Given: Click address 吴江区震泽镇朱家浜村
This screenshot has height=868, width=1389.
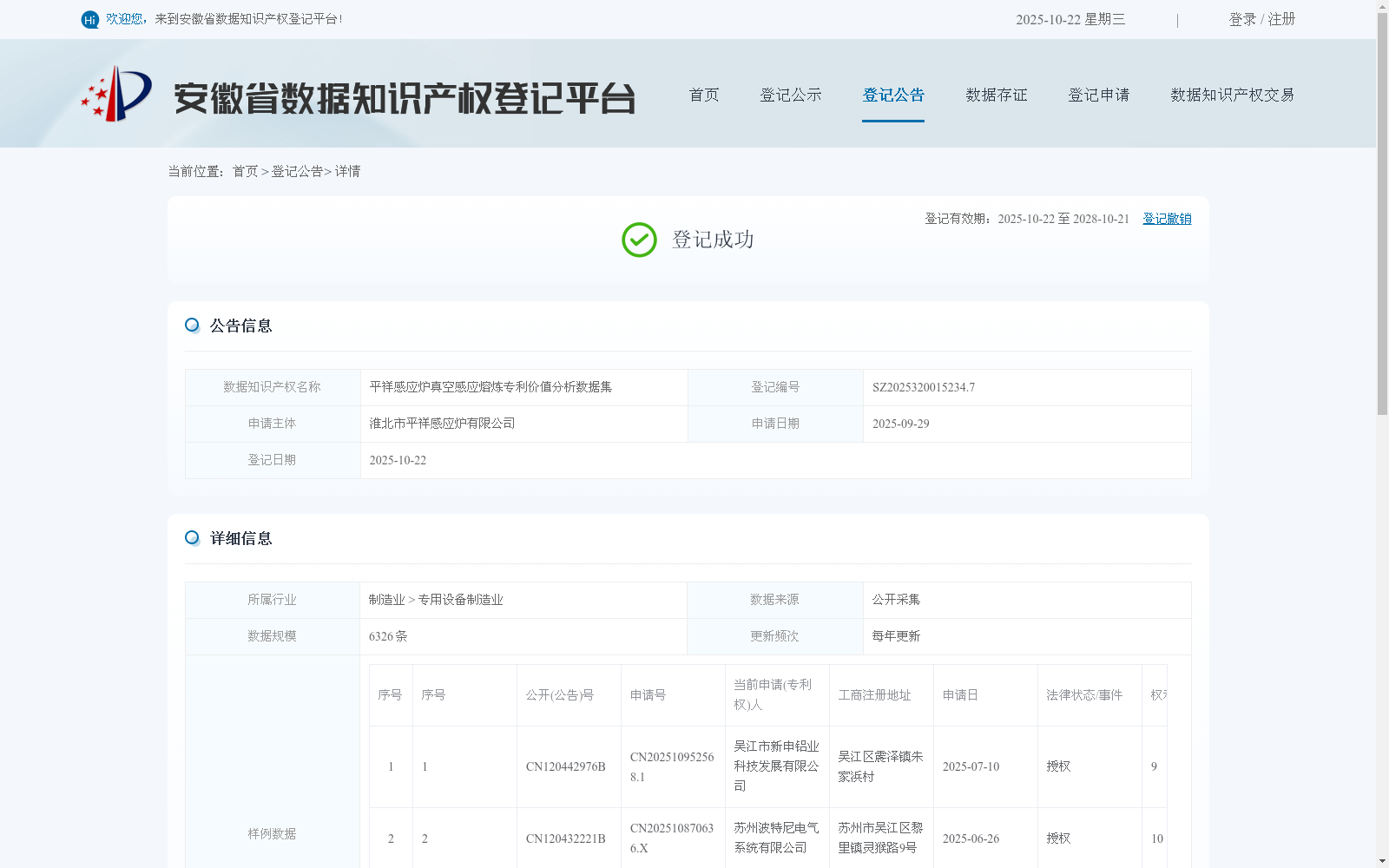Looking at the screenshot, I should pos(880,766).
